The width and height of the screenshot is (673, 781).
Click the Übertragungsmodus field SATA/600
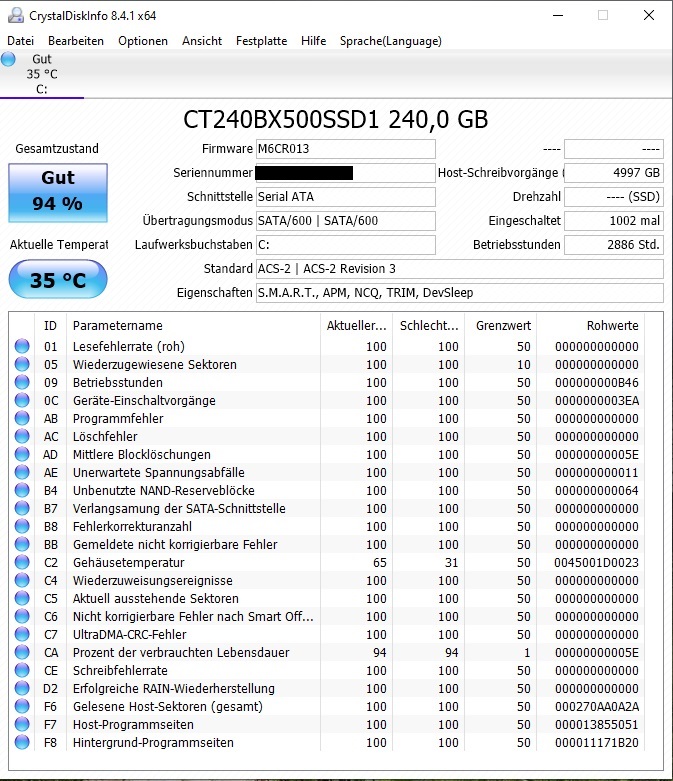346,221
